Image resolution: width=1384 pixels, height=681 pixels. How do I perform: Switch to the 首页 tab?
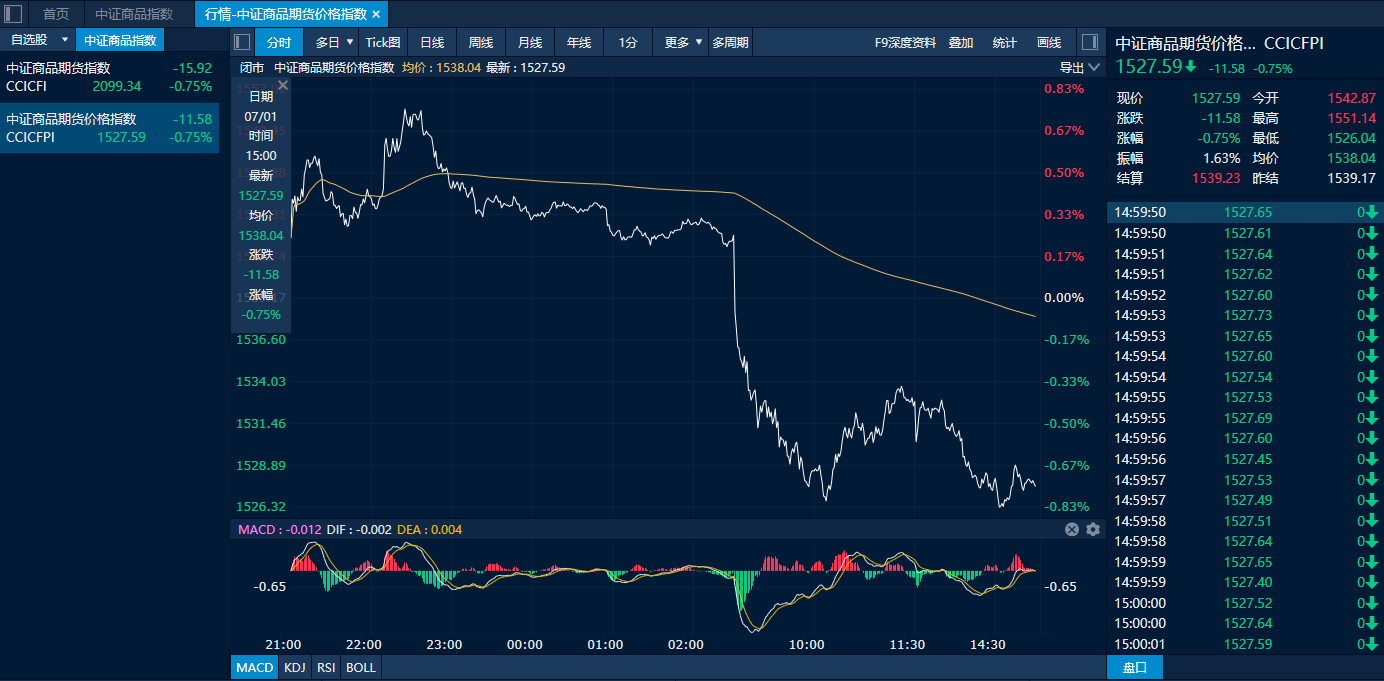pyautogui.click(x=56, y=14)
